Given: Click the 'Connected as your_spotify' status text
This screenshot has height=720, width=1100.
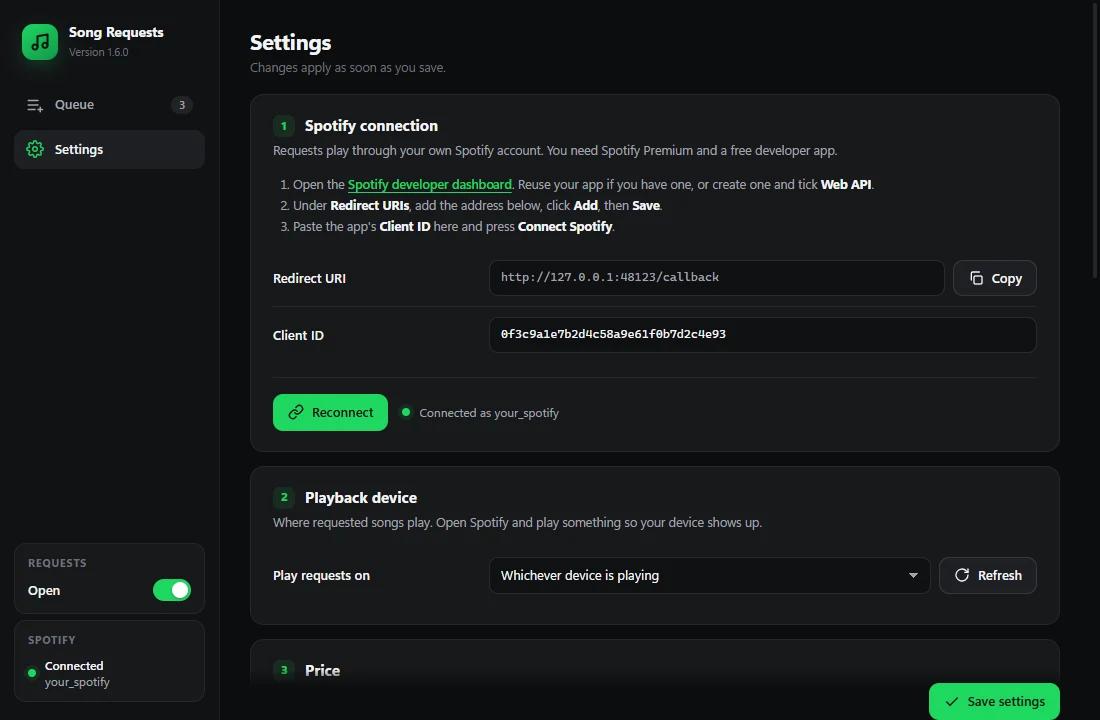Looking at the screenshot, I should point(489,413).
